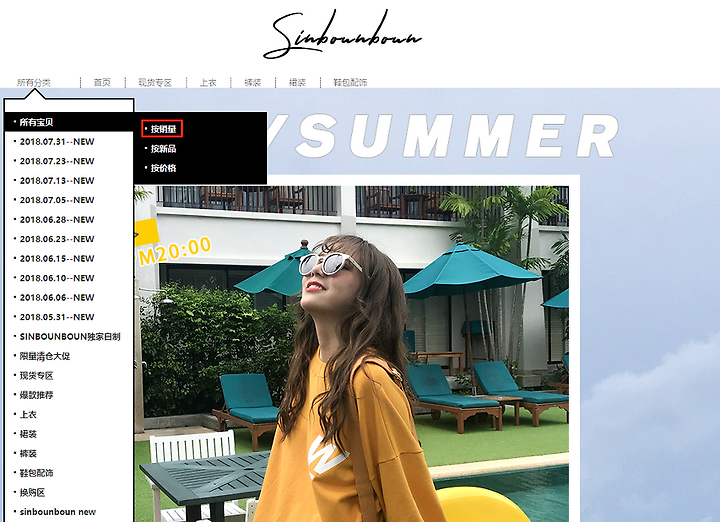The image size is (720, 522).
Task: Go to the 首页 nav tab
Action: point(102,83)
